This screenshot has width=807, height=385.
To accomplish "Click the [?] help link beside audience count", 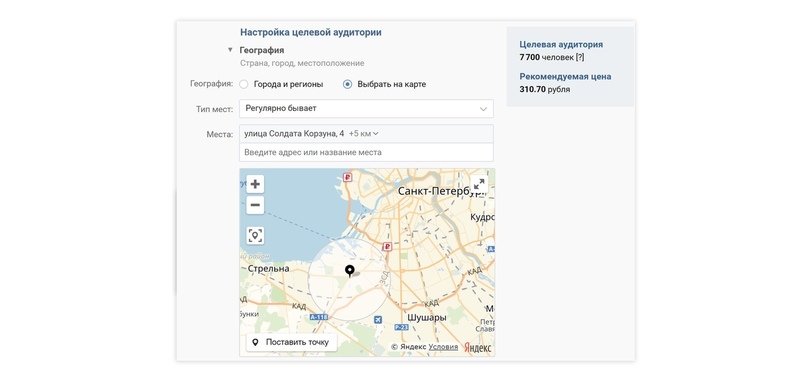I will [x=580, y=57].
